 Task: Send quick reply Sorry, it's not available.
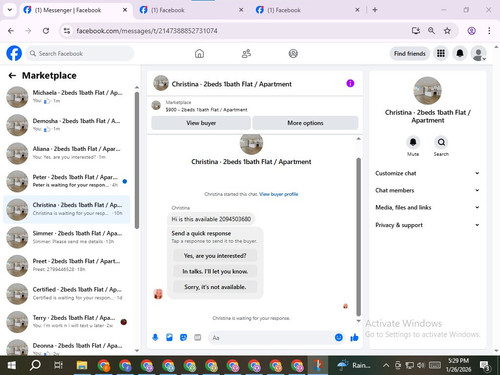coord(215,287)
